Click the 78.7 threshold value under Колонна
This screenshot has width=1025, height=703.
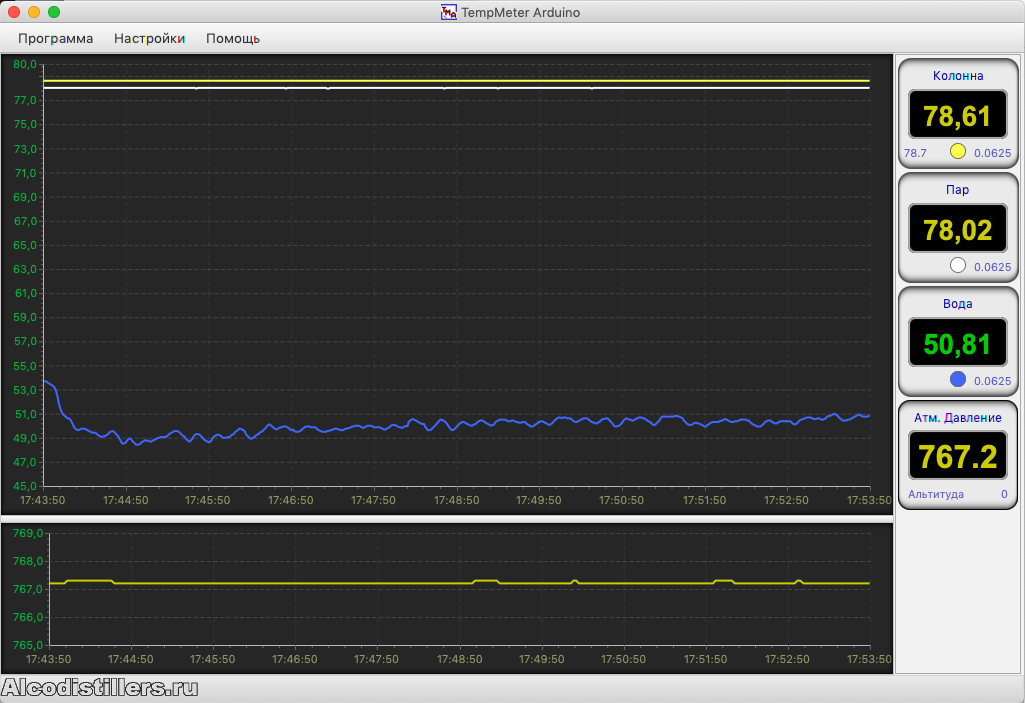915,153
